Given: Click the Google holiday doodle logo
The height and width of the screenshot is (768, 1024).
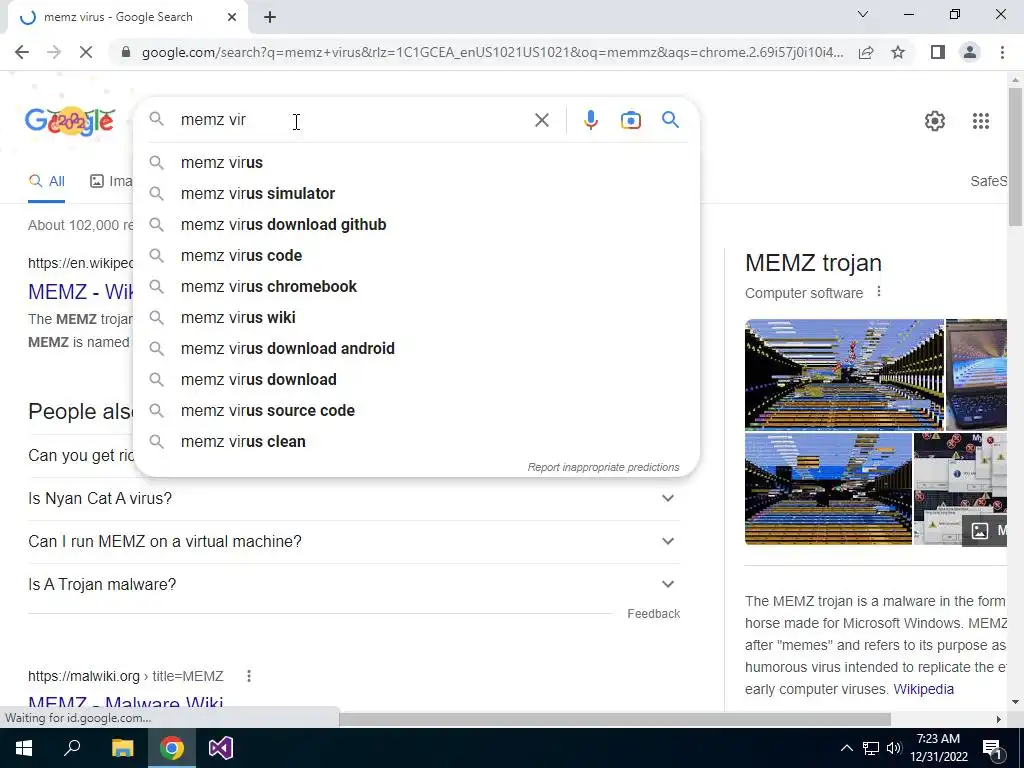Looking at the screenshot, I should click(x=70, y=121).
